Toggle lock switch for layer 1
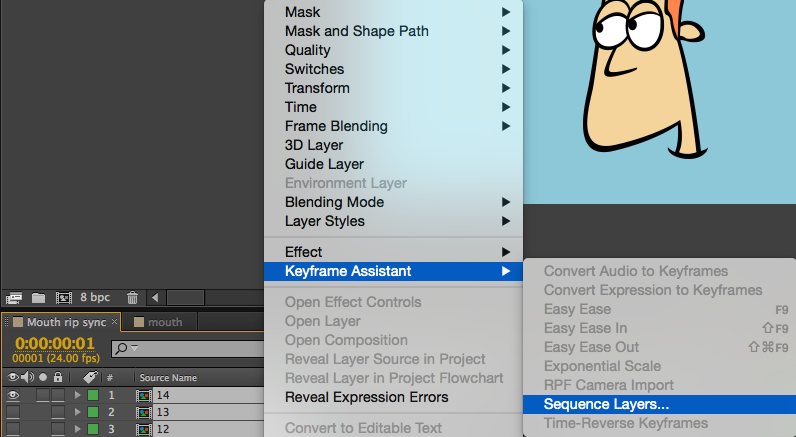 58,395
